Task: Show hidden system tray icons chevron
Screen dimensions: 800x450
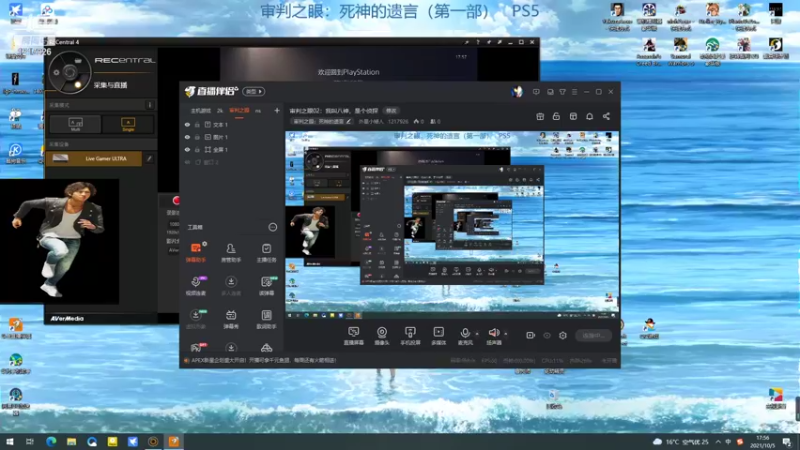Action: point(718,442)
